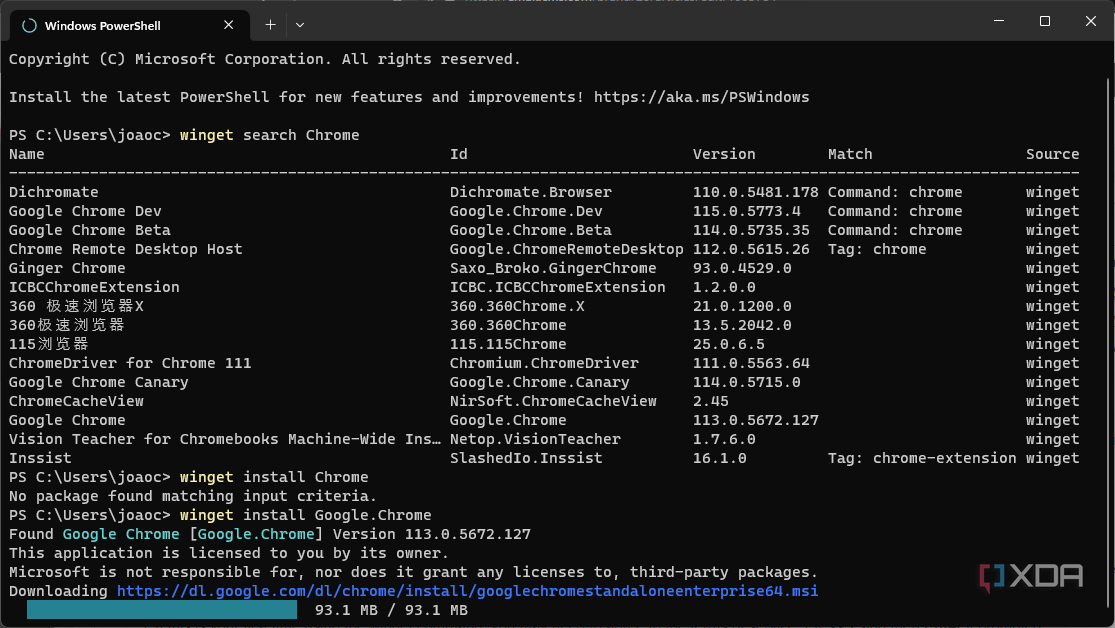The width and height of the screenshot is (1115, 628).
Task: Click 'SlashedIo.Inssist' Id text
Action: click(526, 459)
